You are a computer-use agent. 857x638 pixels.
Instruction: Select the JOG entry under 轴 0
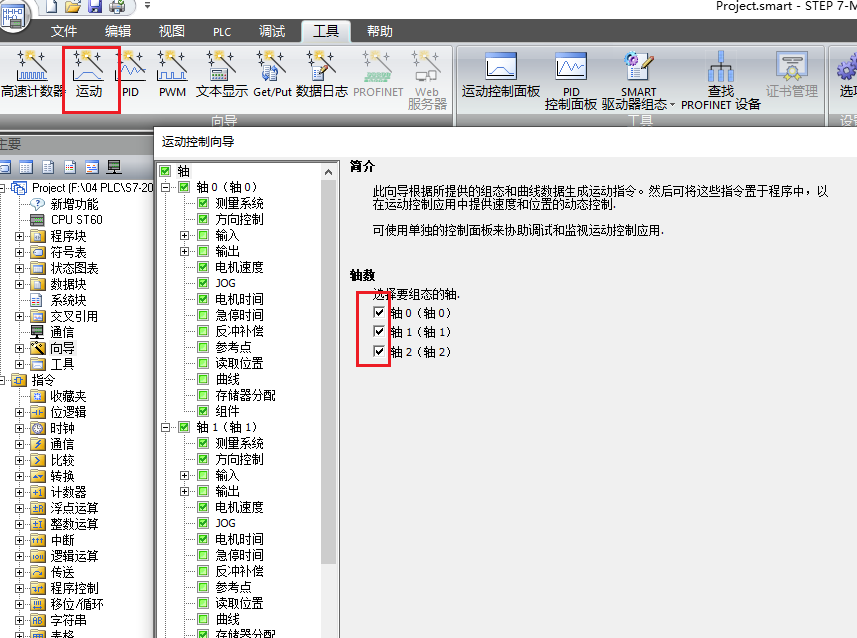[225, 283]
